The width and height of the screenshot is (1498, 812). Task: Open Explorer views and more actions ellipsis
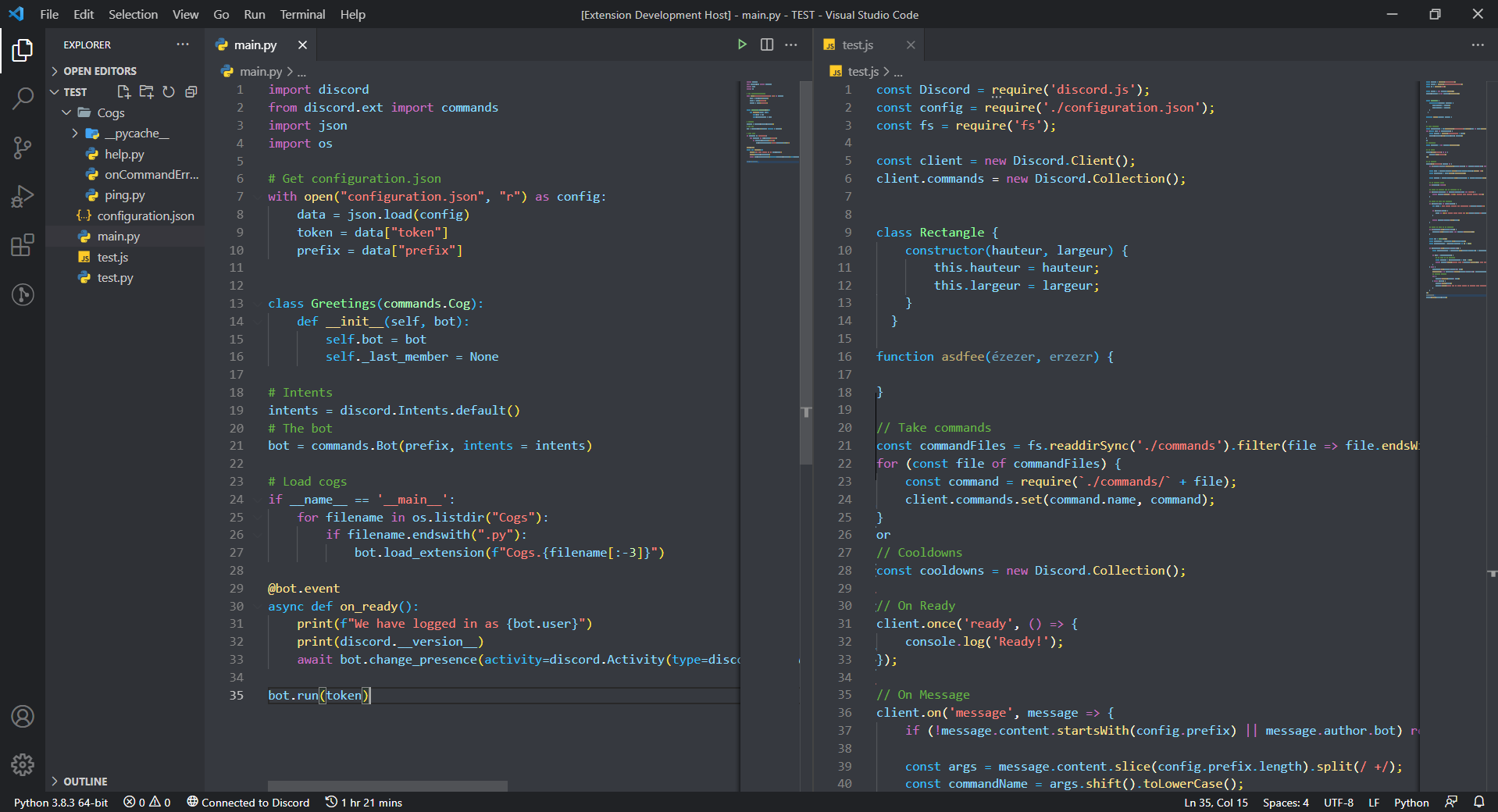click(x=183, y=45)
